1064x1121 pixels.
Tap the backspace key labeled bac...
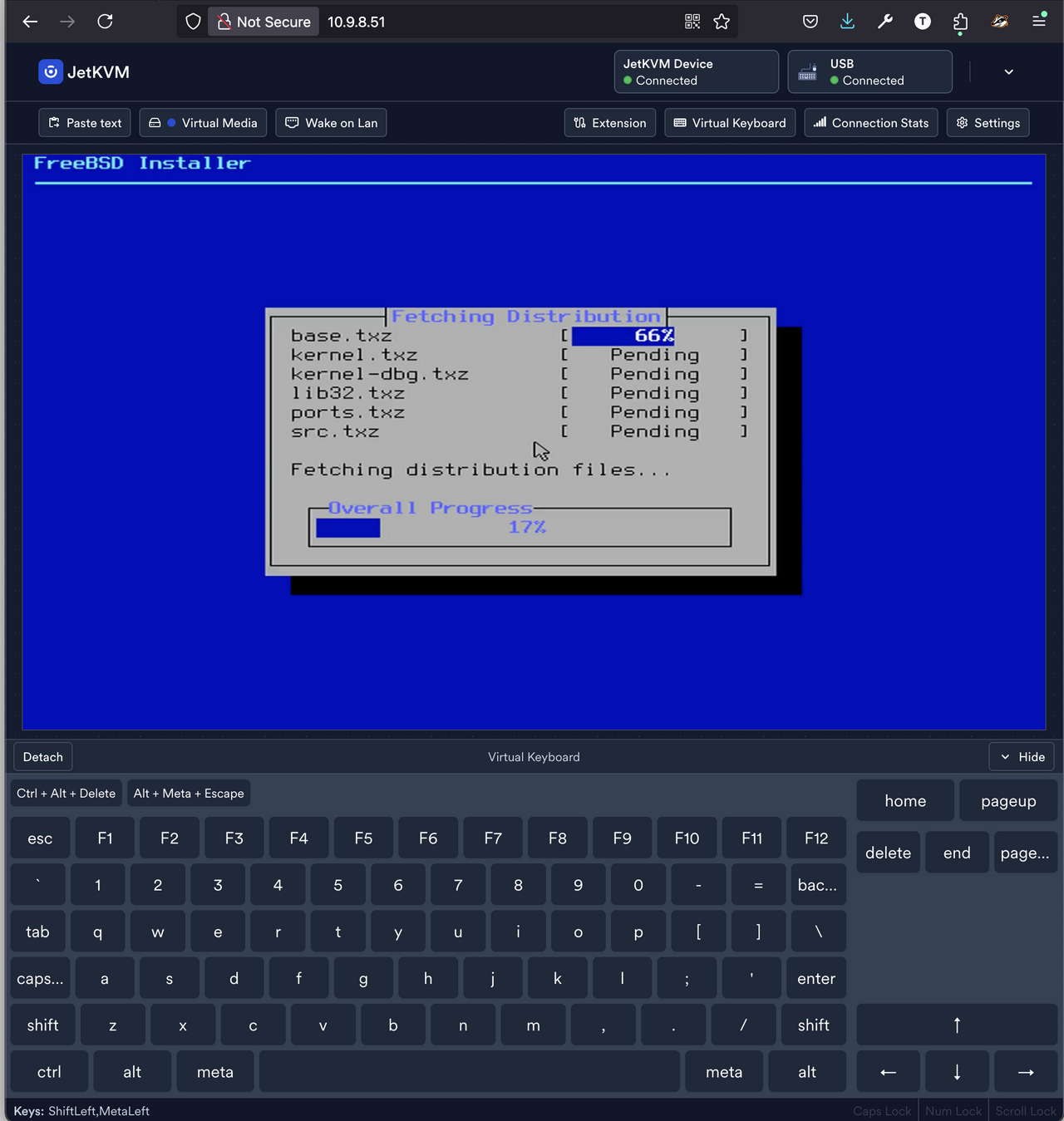[x=817, y=885]
